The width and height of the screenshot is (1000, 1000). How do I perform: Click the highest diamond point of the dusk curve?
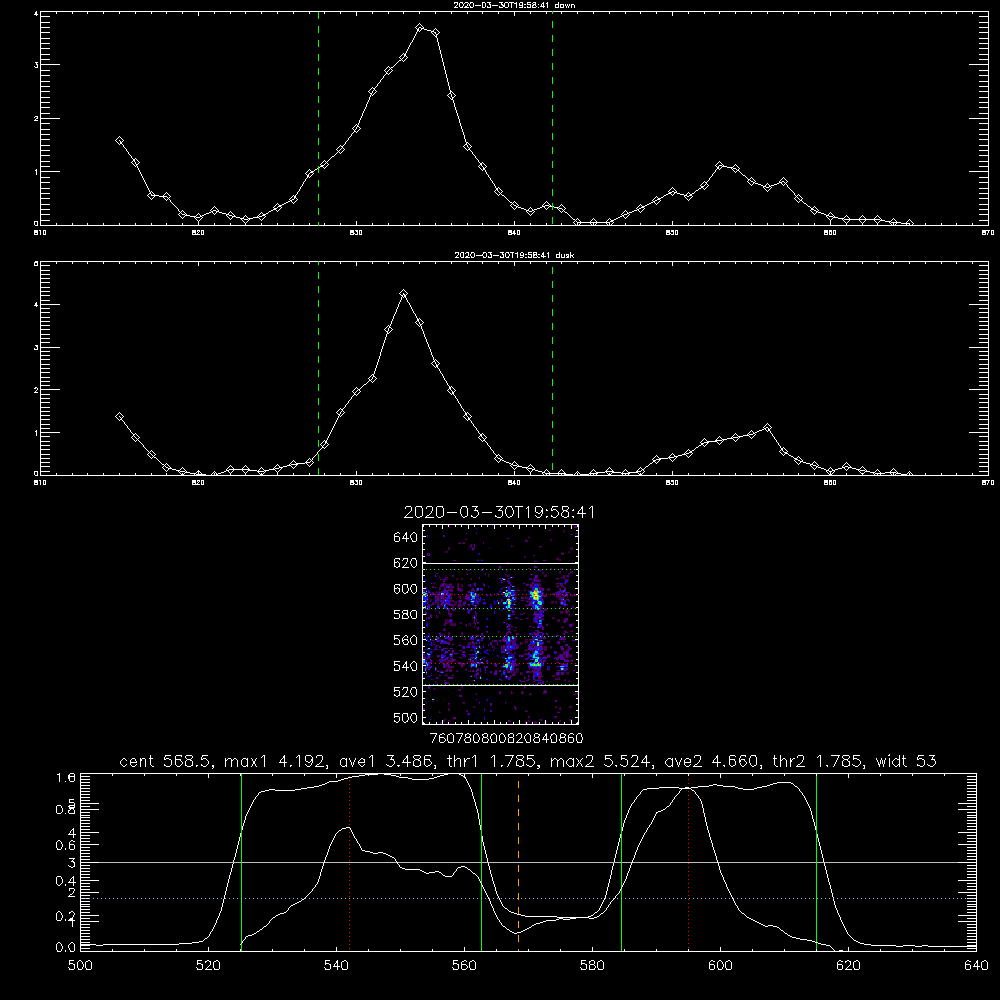[x=403, y=294]
